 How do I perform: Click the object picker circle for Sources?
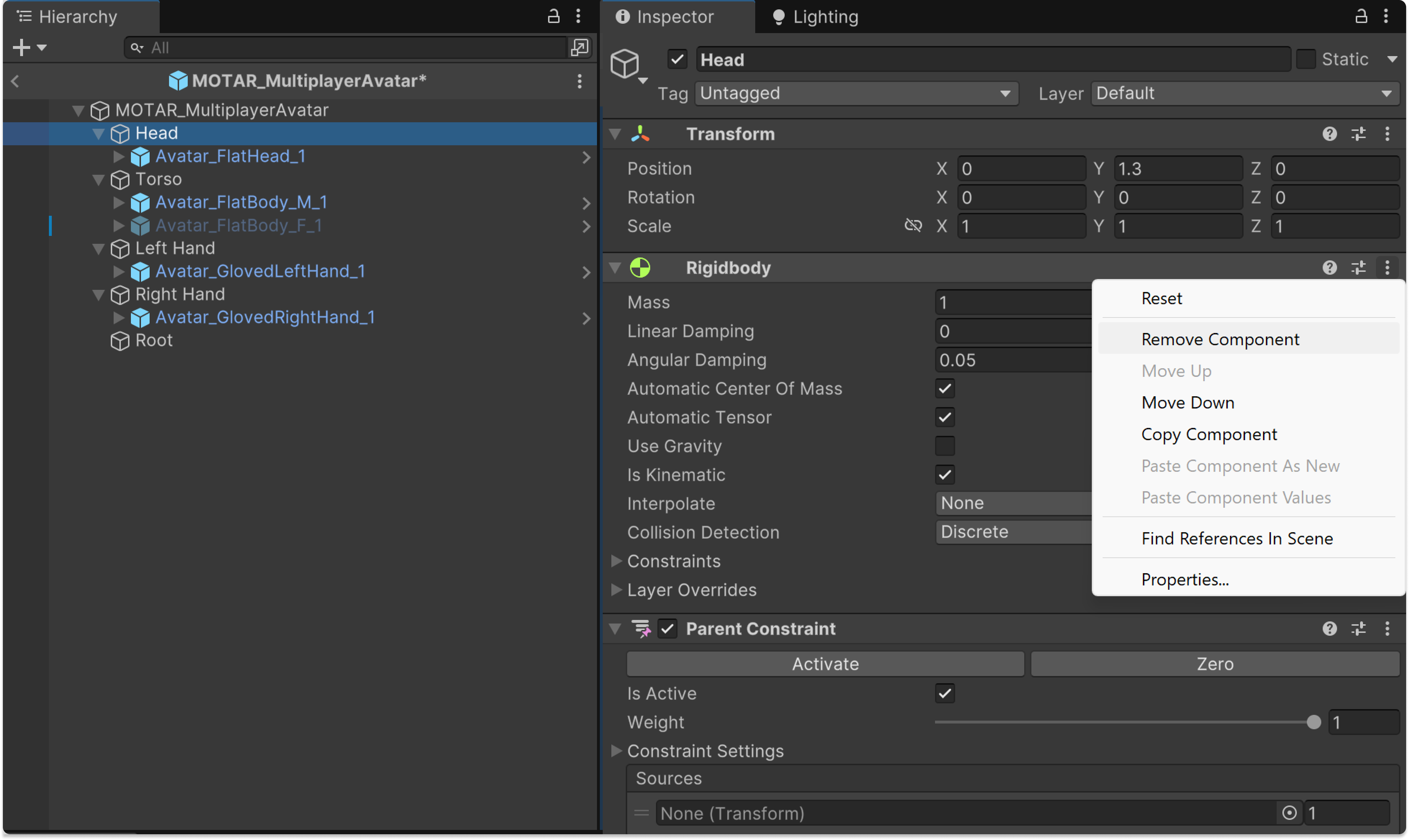point(1289,813)
